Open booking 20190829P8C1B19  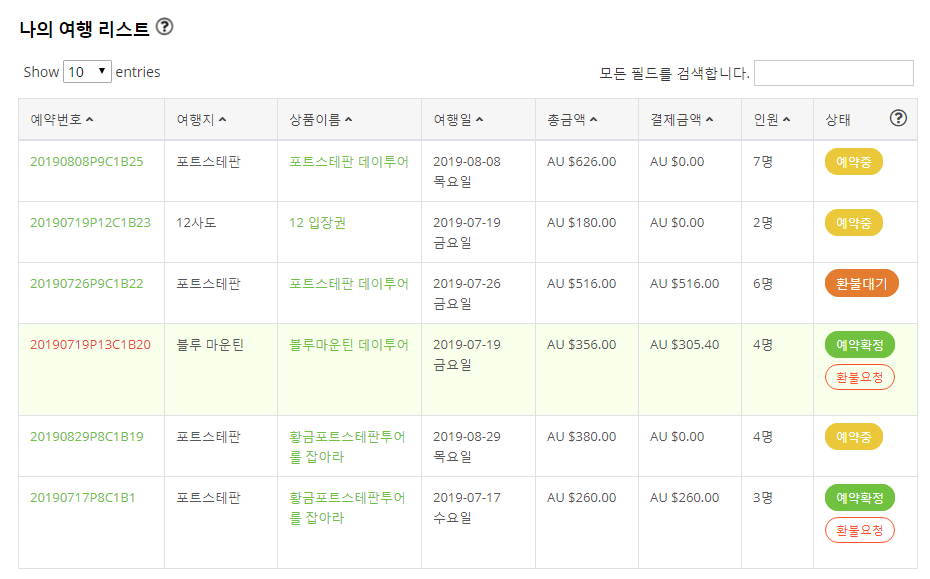pos(87,437)
